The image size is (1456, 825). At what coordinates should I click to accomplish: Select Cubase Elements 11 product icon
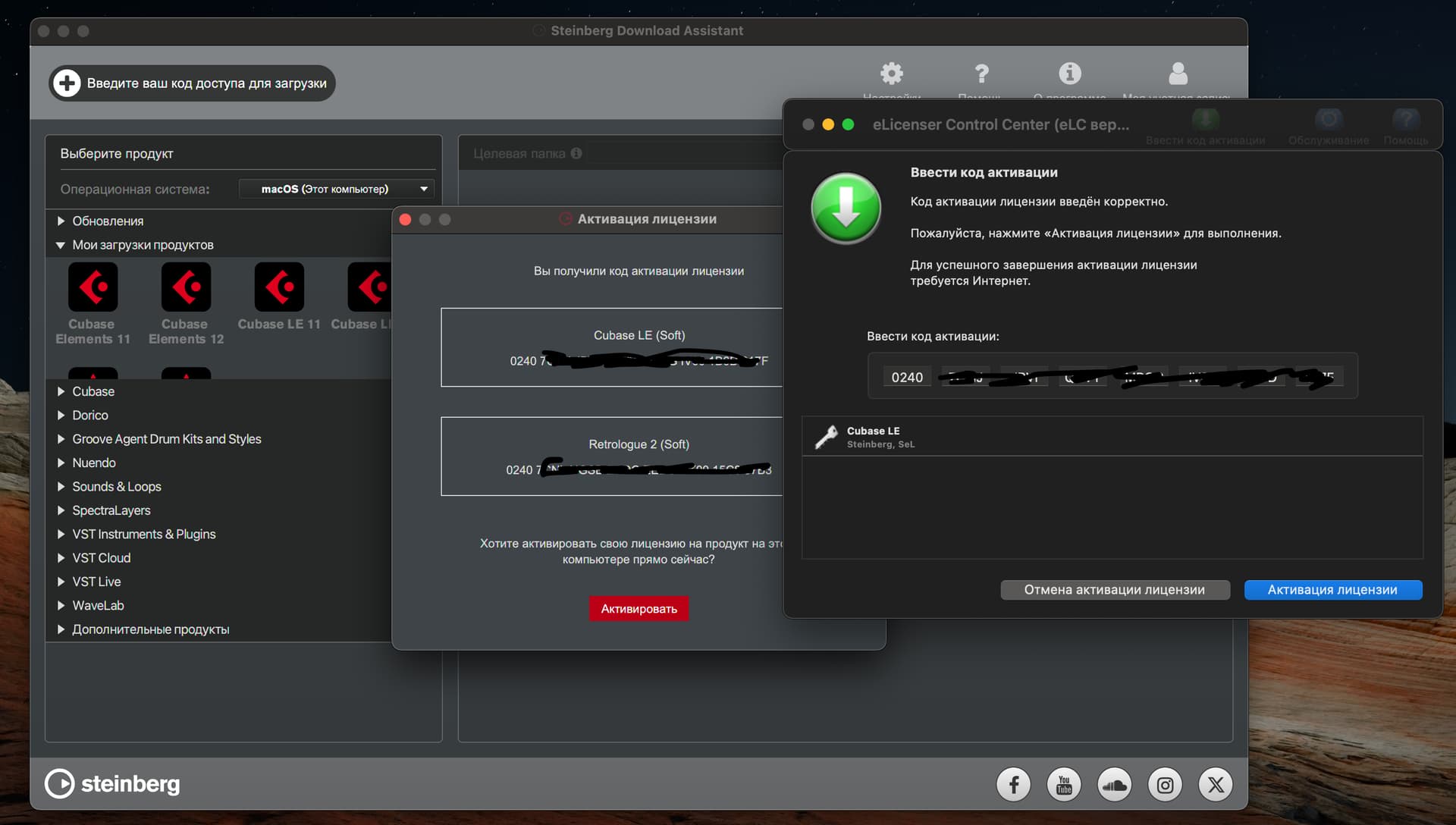click(x=93, y=287)
